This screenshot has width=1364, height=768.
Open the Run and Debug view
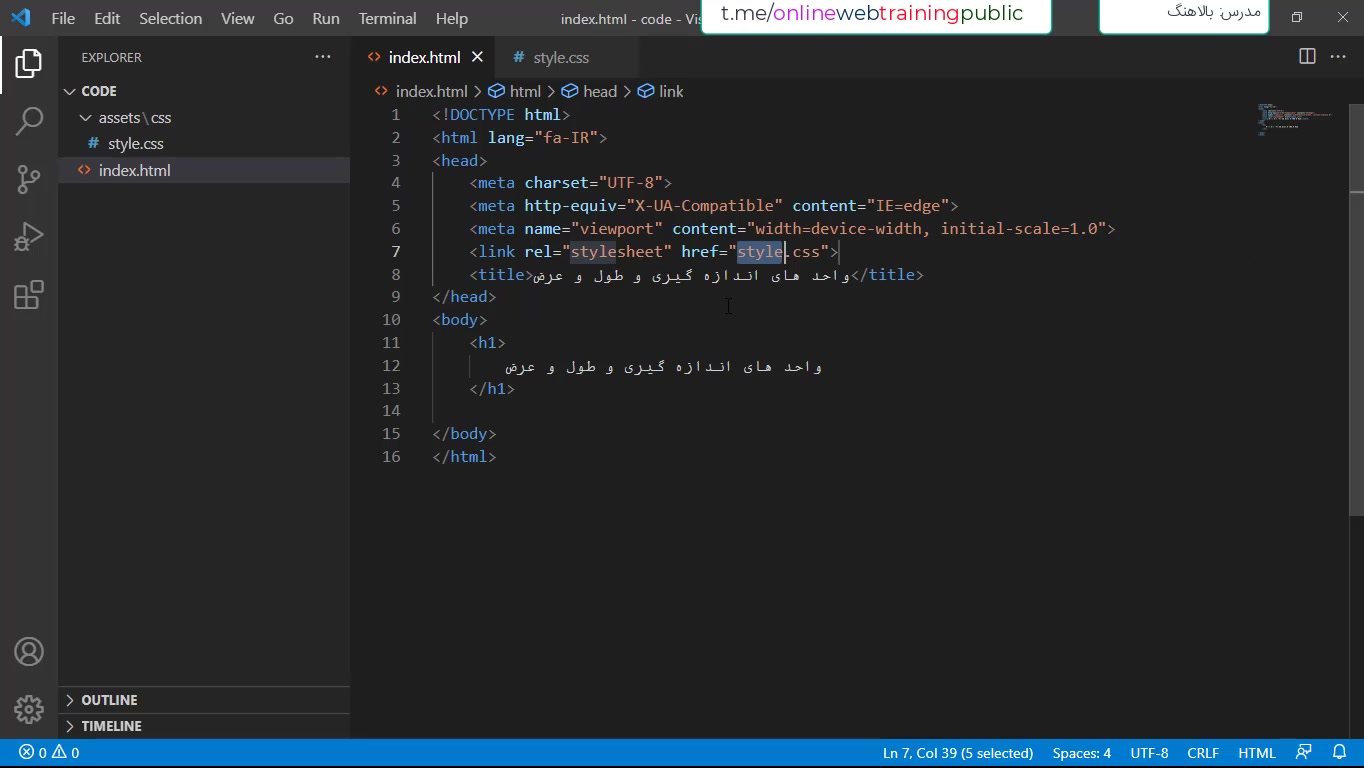click(29, 237)
